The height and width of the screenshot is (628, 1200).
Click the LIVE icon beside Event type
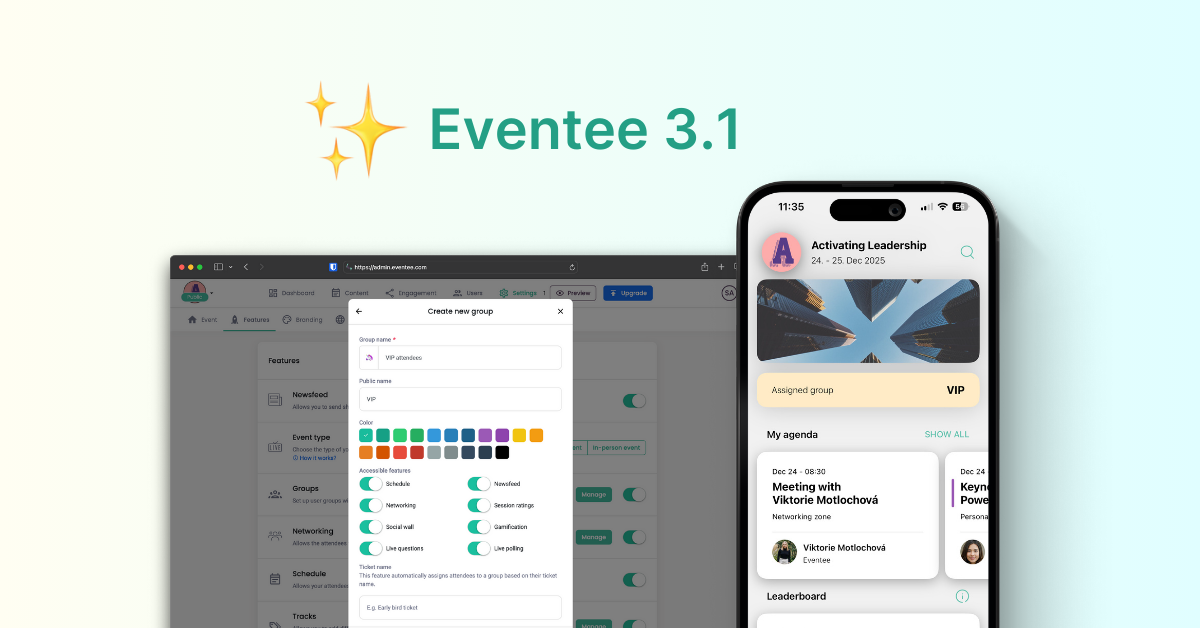pyautogui.click(x=275, y=447)
